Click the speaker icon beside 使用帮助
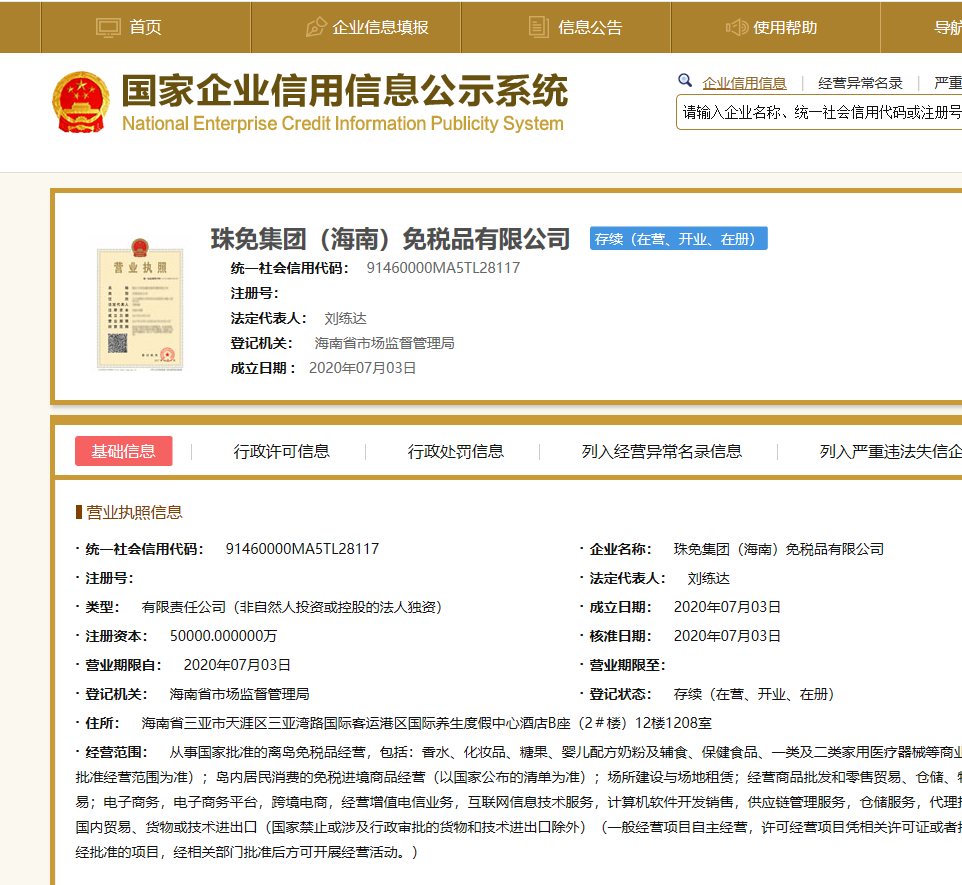Viewport: 962px width, 885px height. click(x=737, y=27)
